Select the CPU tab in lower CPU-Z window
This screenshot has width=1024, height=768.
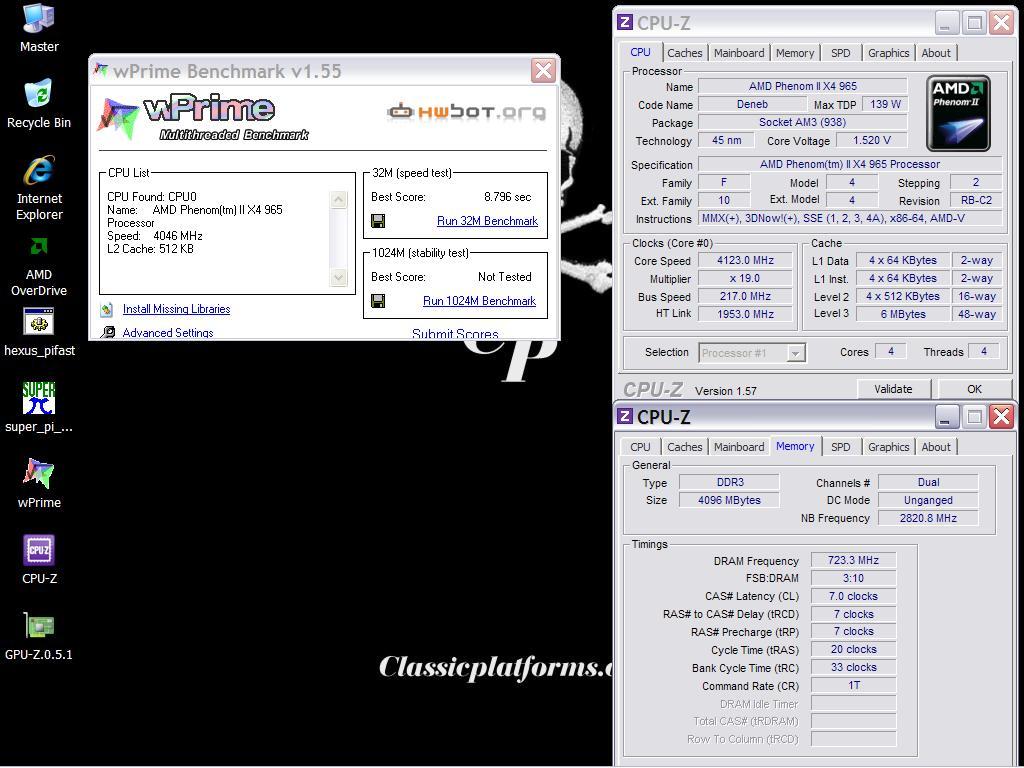click(x=640, y=447)
